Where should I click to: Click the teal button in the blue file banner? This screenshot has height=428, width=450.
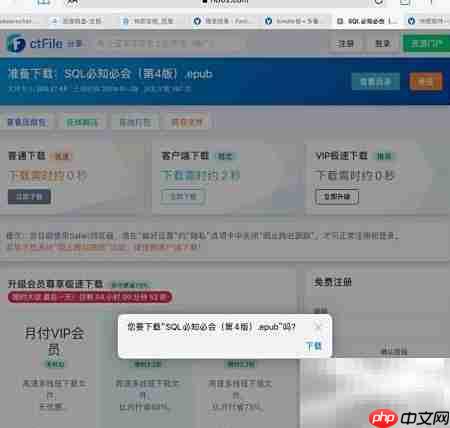click(376, 82)
